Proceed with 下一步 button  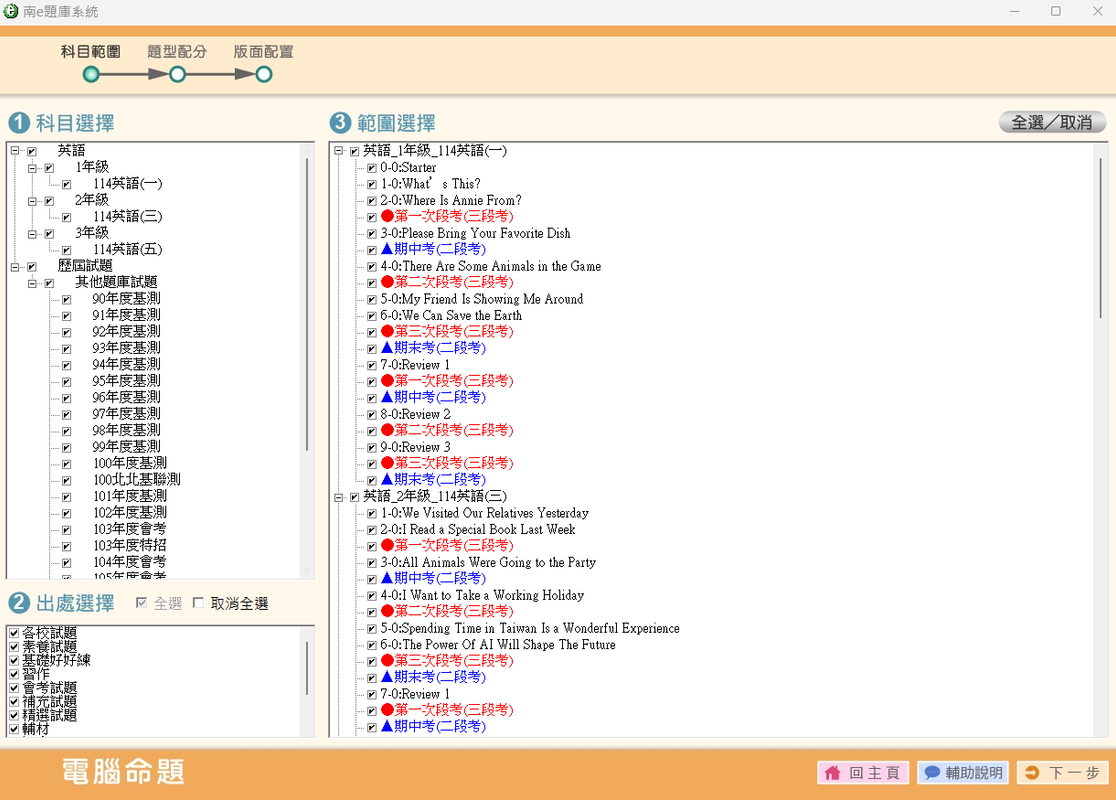1063,773
